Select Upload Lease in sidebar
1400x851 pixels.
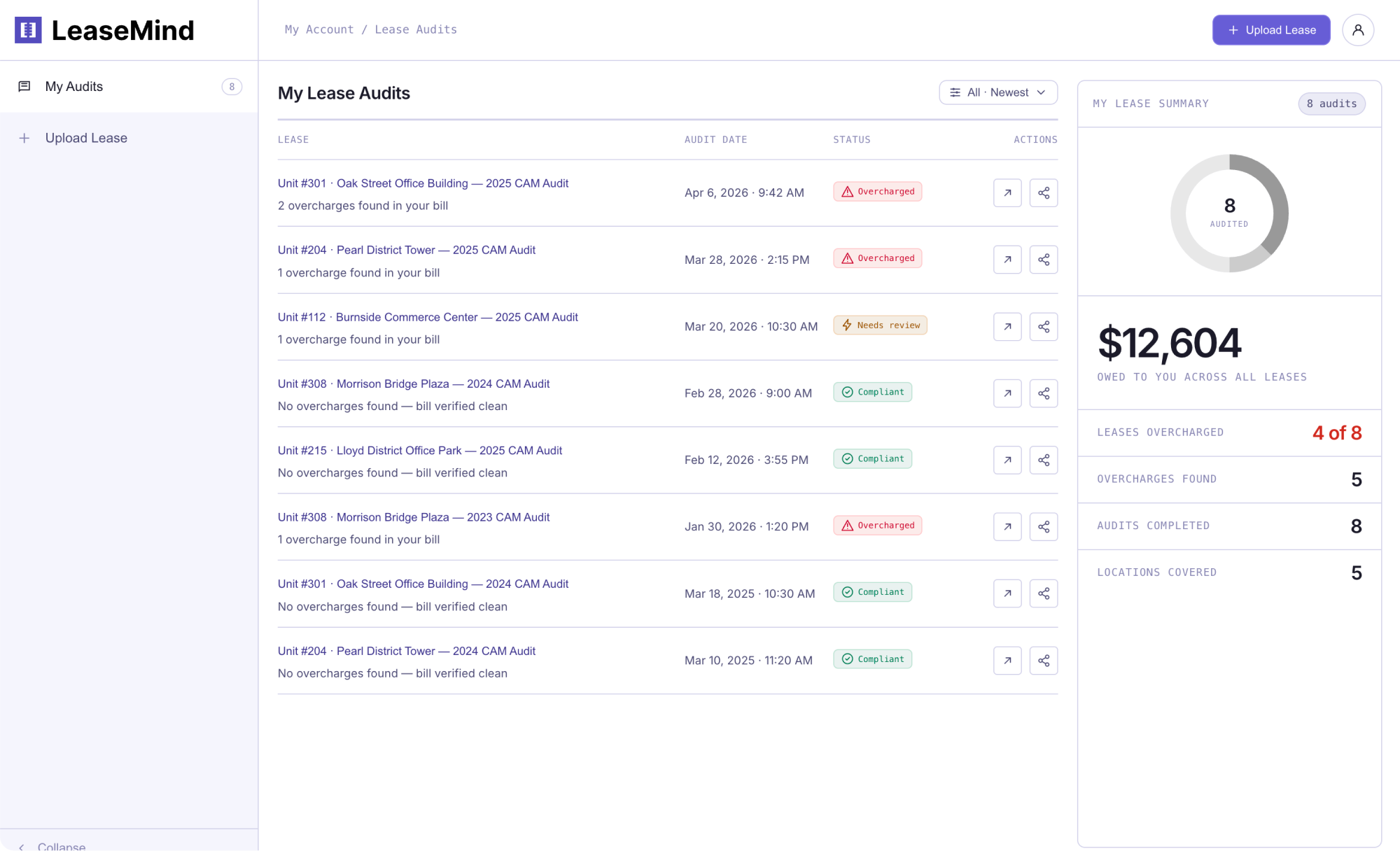[x=86, y=139]
